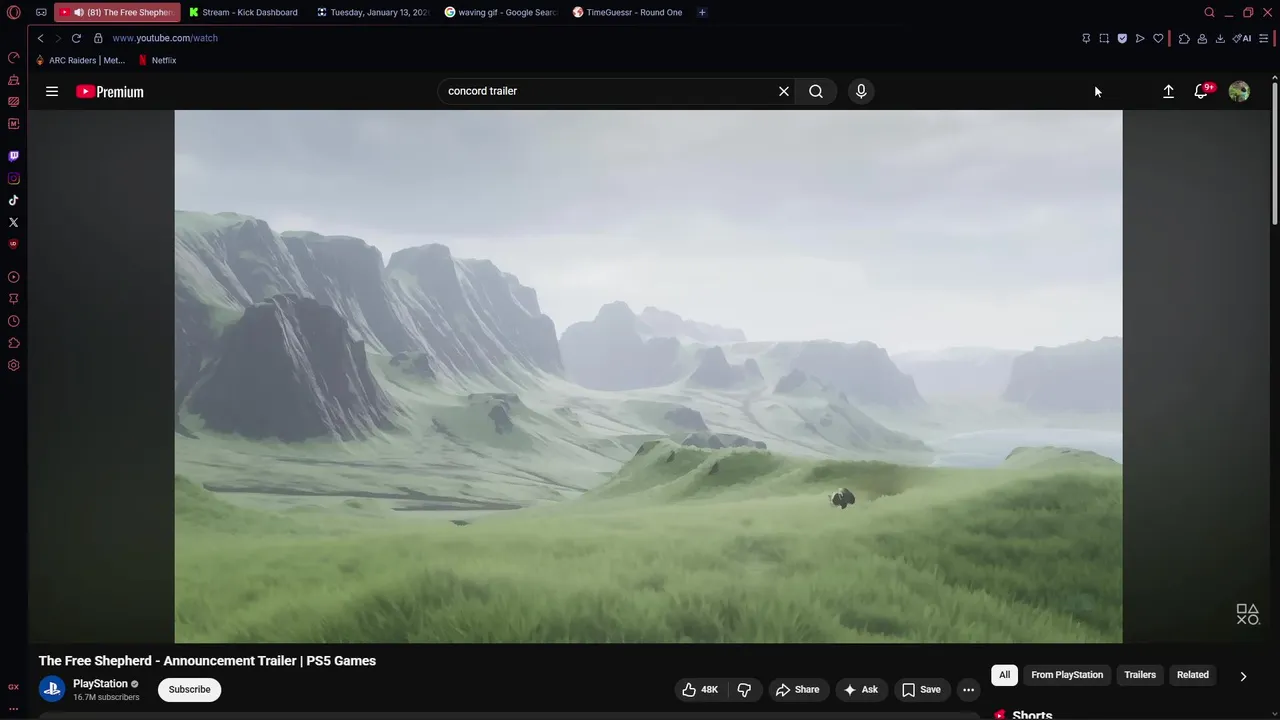
Task: Share the video
Action: tap(797, 690)
